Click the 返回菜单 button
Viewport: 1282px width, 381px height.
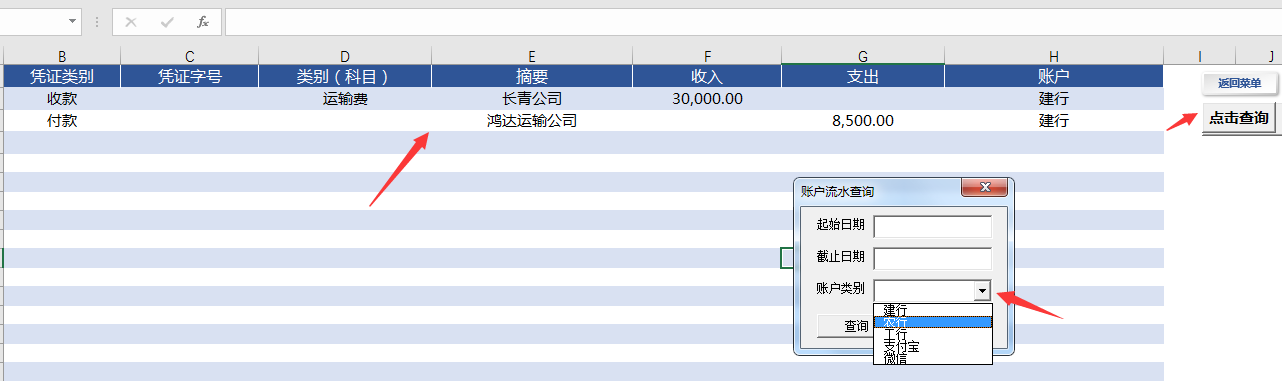pyautogui.click(x=1239, y=83)
